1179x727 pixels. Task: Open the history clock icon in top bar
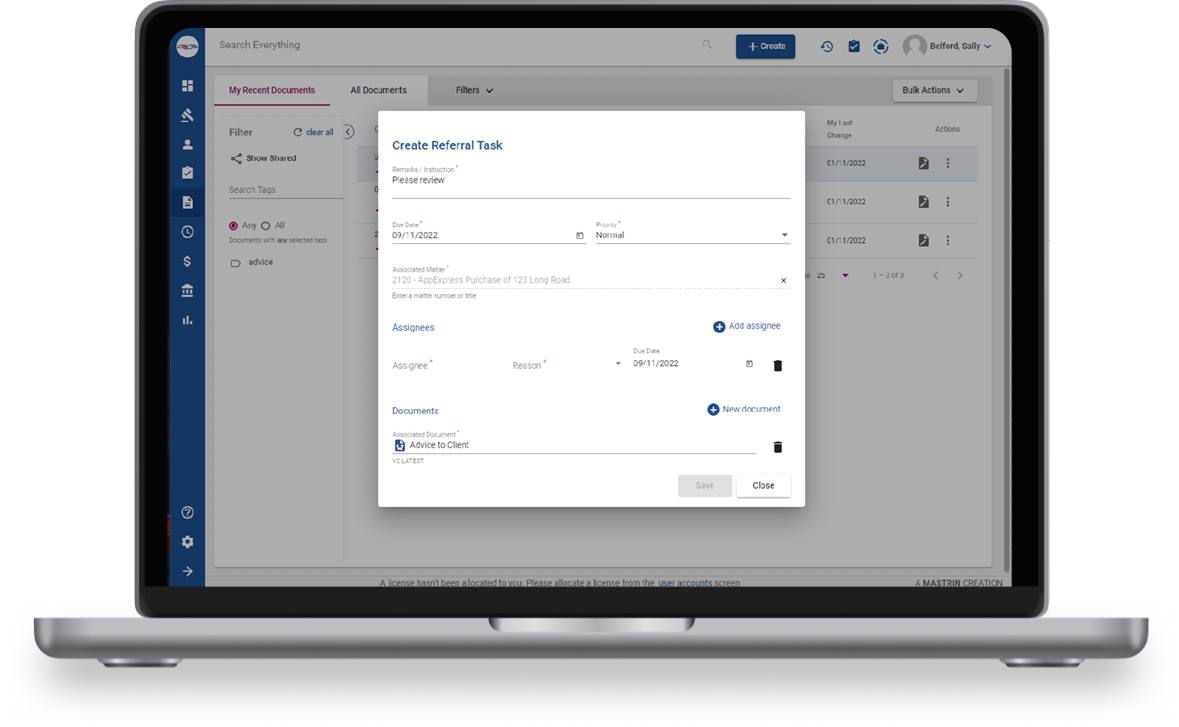[x=826, y=46]
